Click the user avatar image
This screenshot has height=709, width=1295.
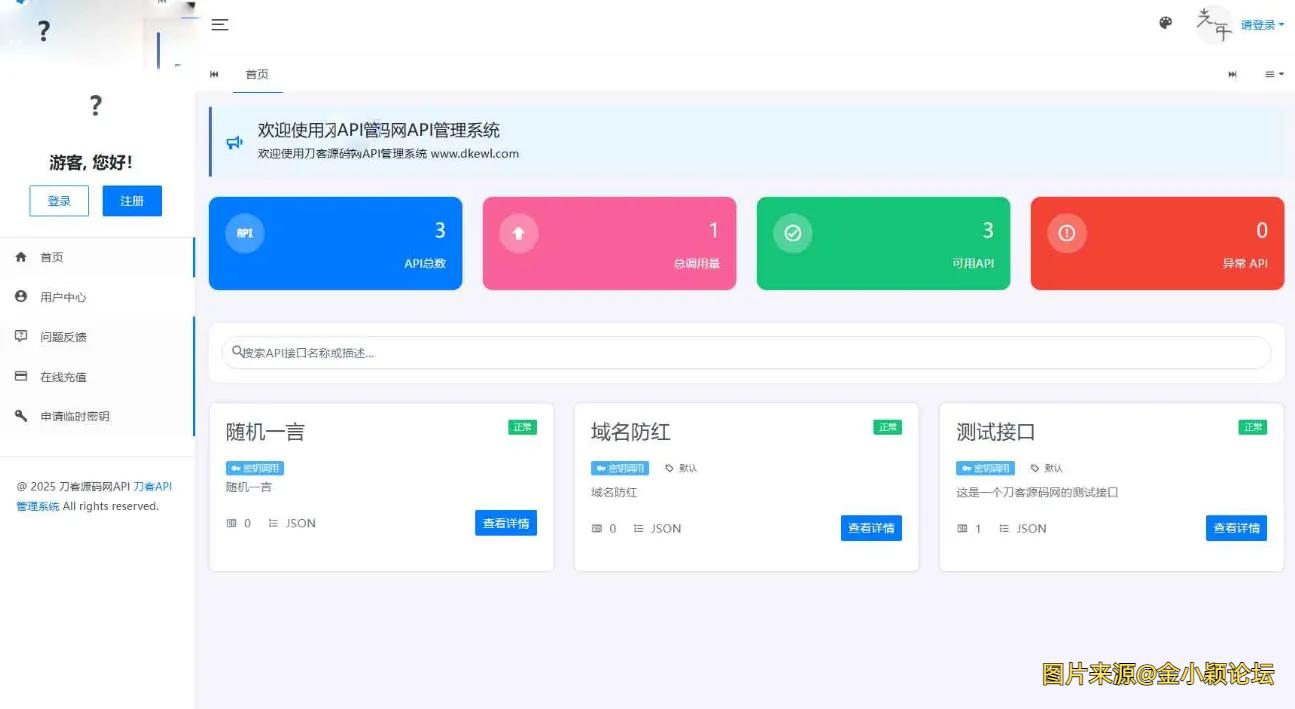[x=1214, y=25]
